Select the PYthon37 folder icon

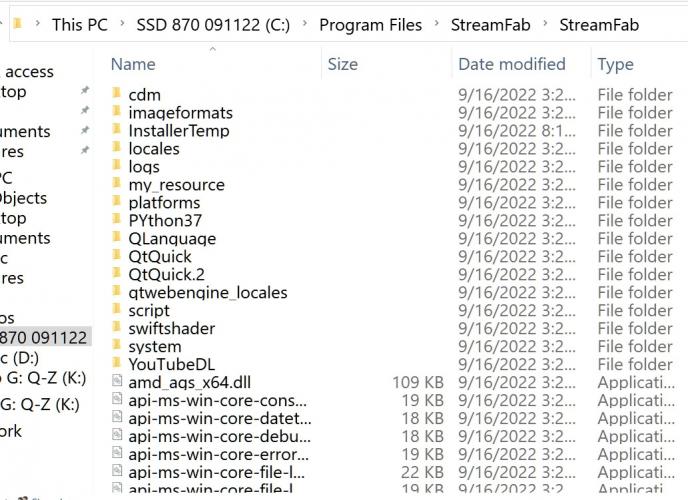[117, 219]
